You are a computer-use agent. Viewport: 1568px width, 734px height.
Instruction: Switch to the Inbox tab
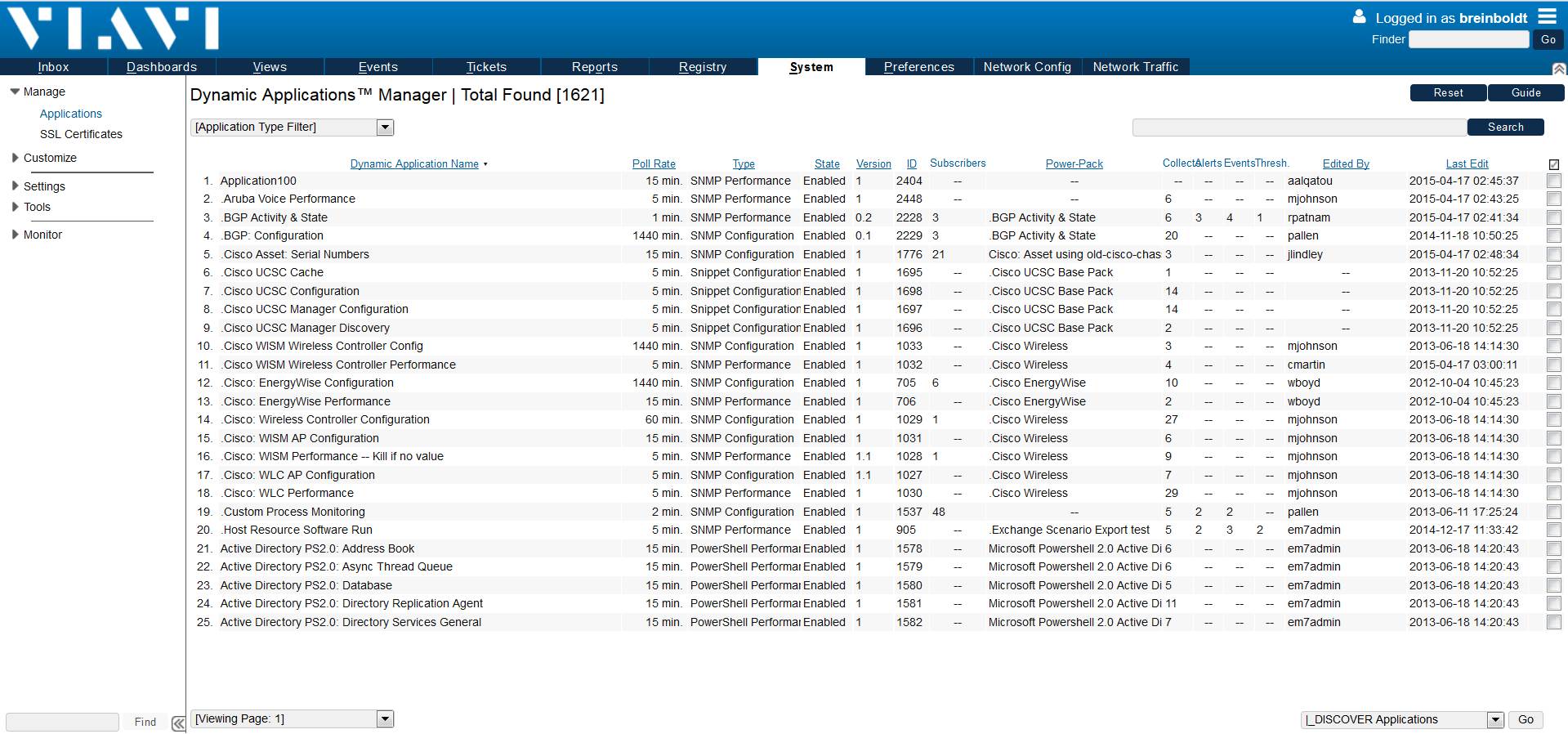(53, 67)
